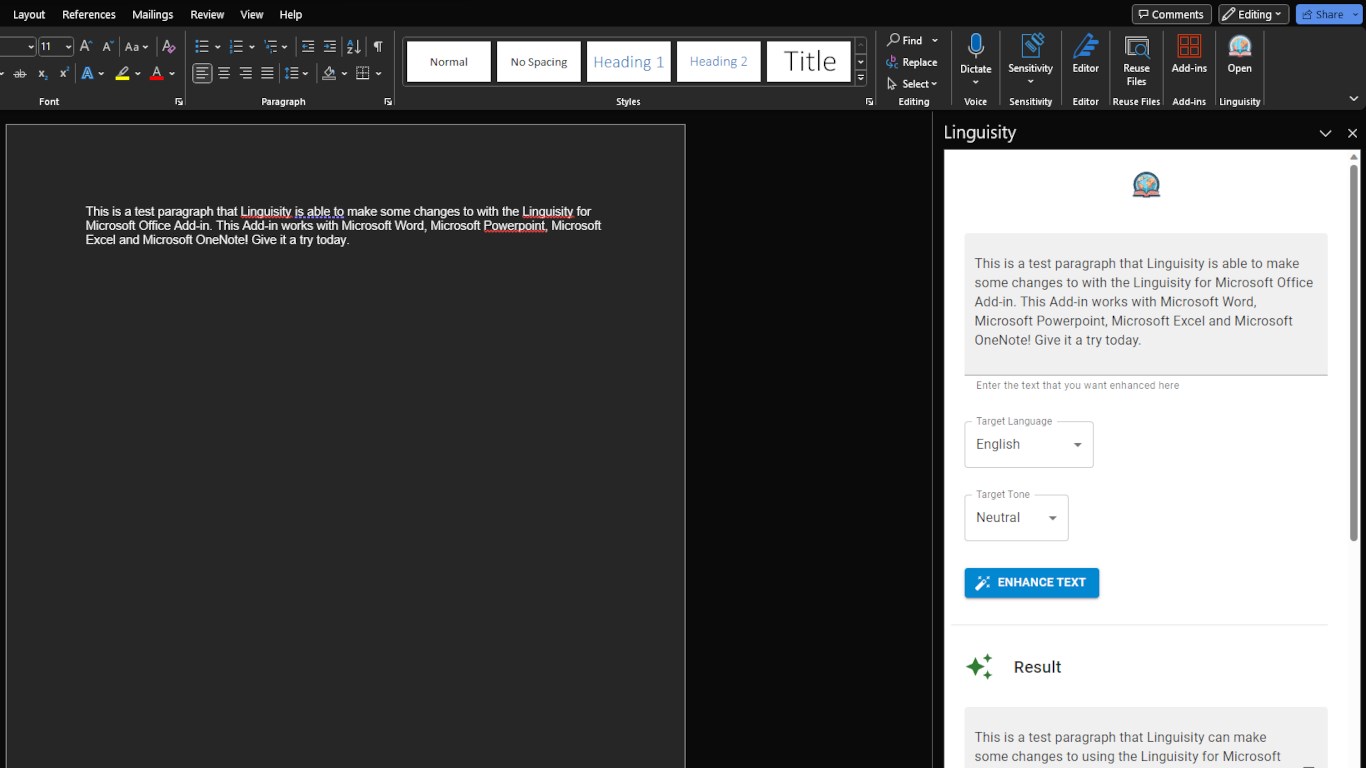Open line spacing options
1366x768 pixels.
point(296,73)
